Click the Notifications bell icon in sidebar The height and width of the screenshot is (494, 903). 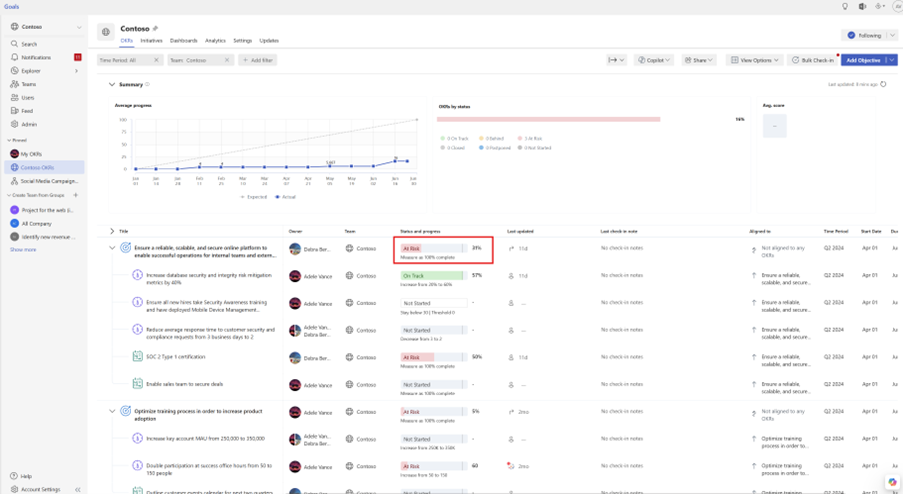pyautogui.click(x=14, y=58)
